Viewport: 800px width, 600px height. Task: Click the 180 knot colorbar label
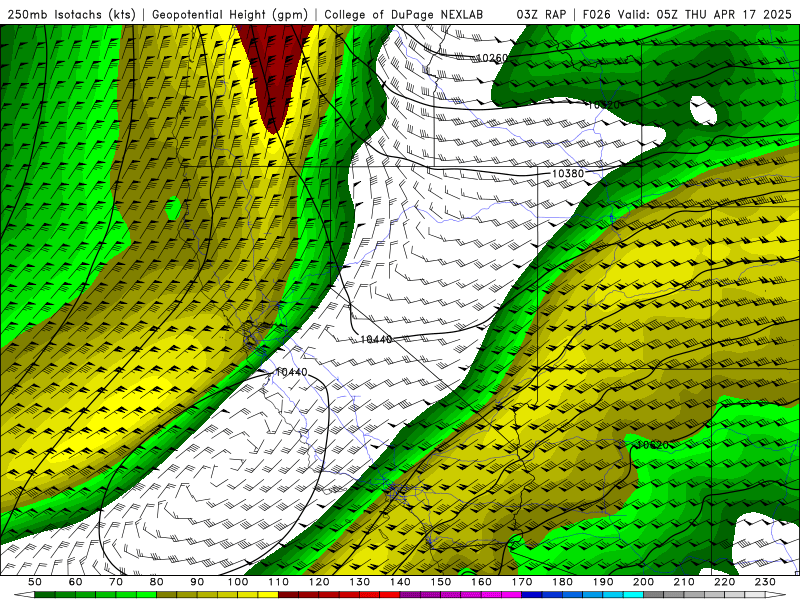click(x=562, y=582)
